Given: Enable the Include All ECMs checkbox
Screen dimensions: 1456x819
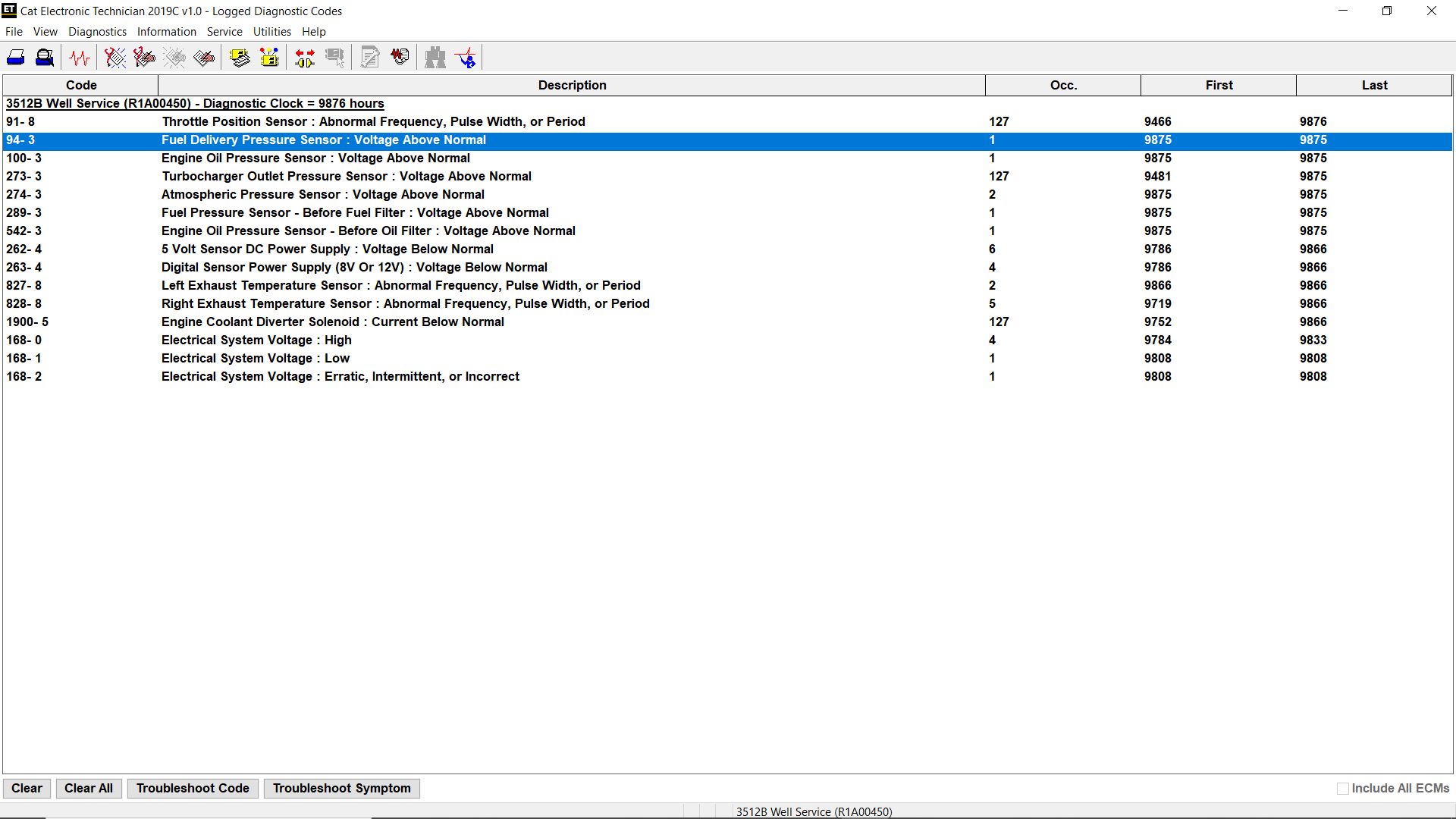Looking at the screenshot, I should pyautogui.click(x=1343, y=789).
